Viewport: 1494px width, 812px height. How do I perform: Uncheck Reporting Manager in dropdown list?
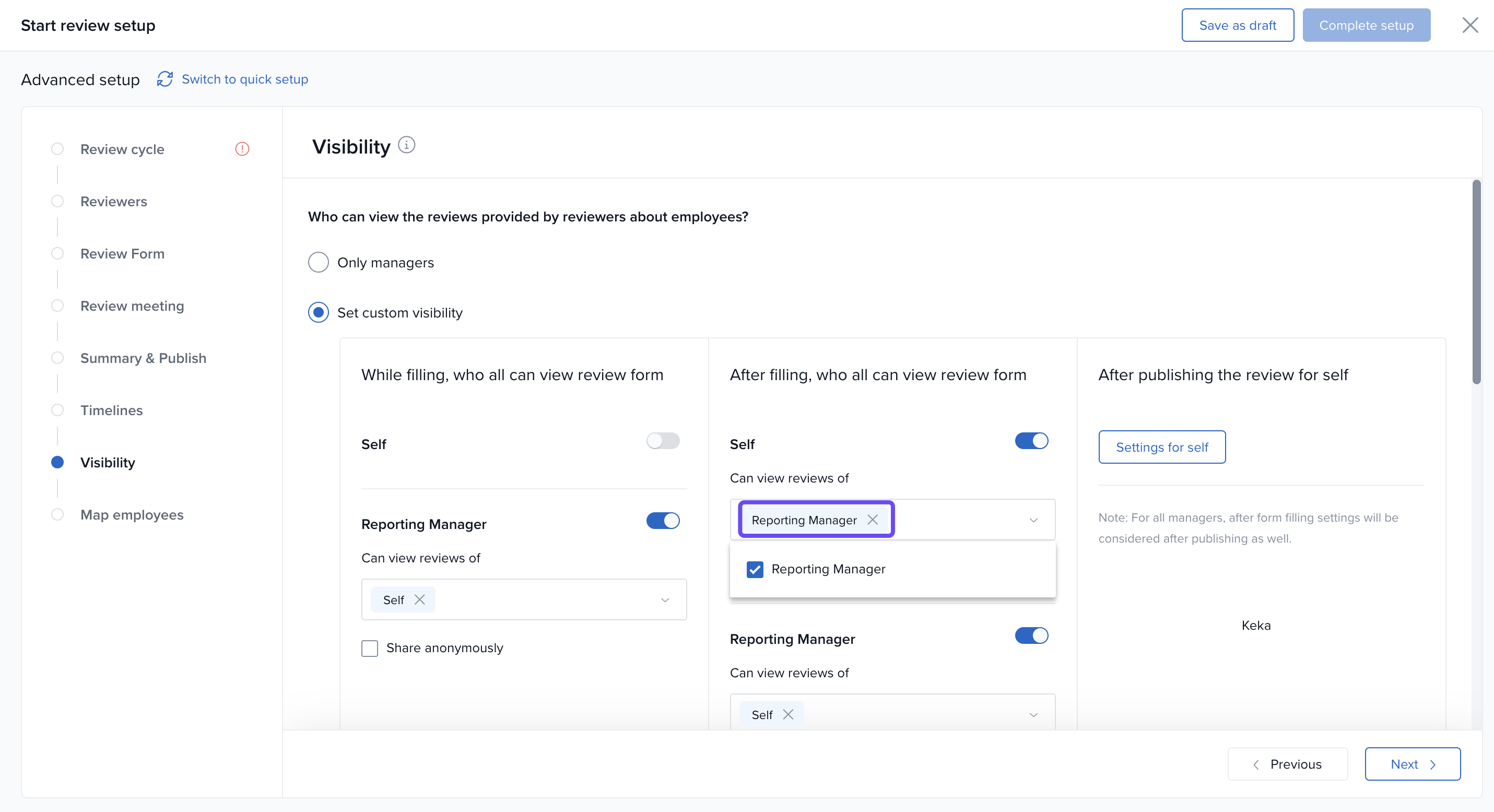pyautogui.click(x=755, y=570)
